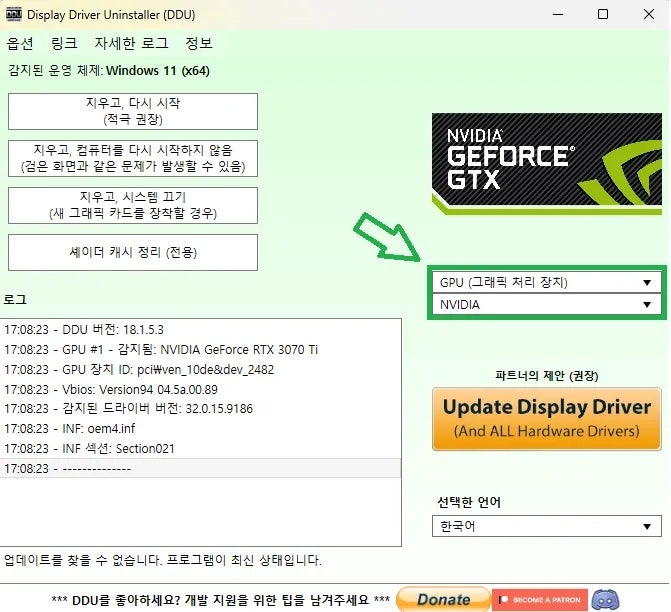This screenshot has width=671, height=612.
Task: Open the 정보 menu
Action: click(199, 43)
